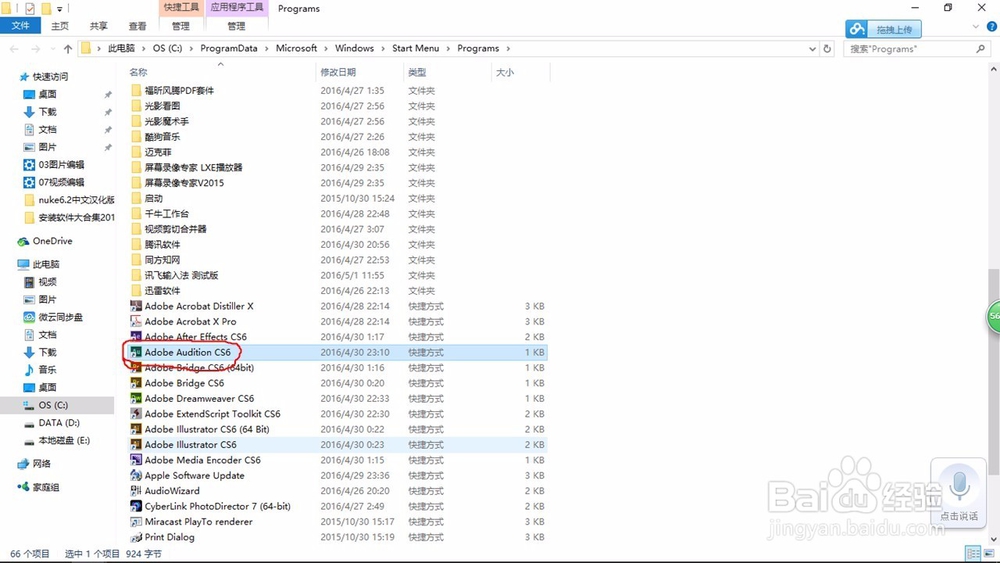This screenshot has height=563, width=1000.
Task: Select the Print Dialog shortcut icon
Action: [136, 537]
